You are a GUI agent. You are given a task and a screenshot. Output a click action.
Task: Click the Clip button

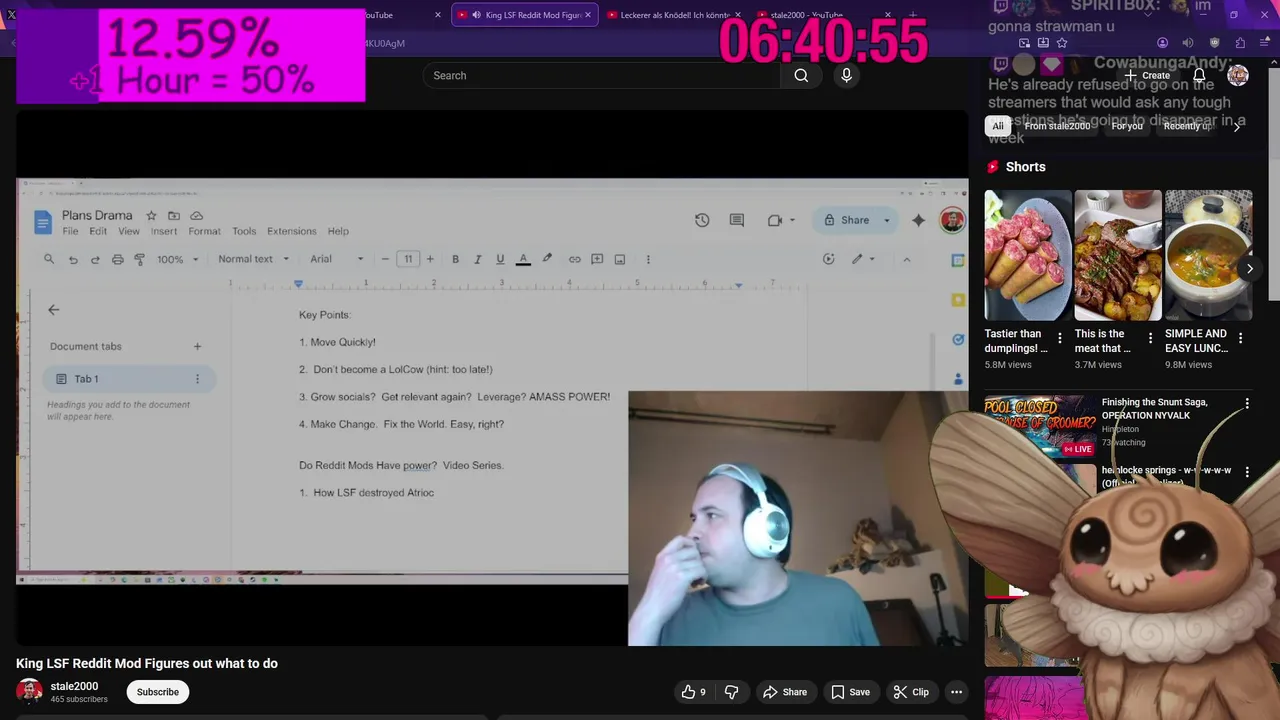pyautogui.click(x=911, y=692)
